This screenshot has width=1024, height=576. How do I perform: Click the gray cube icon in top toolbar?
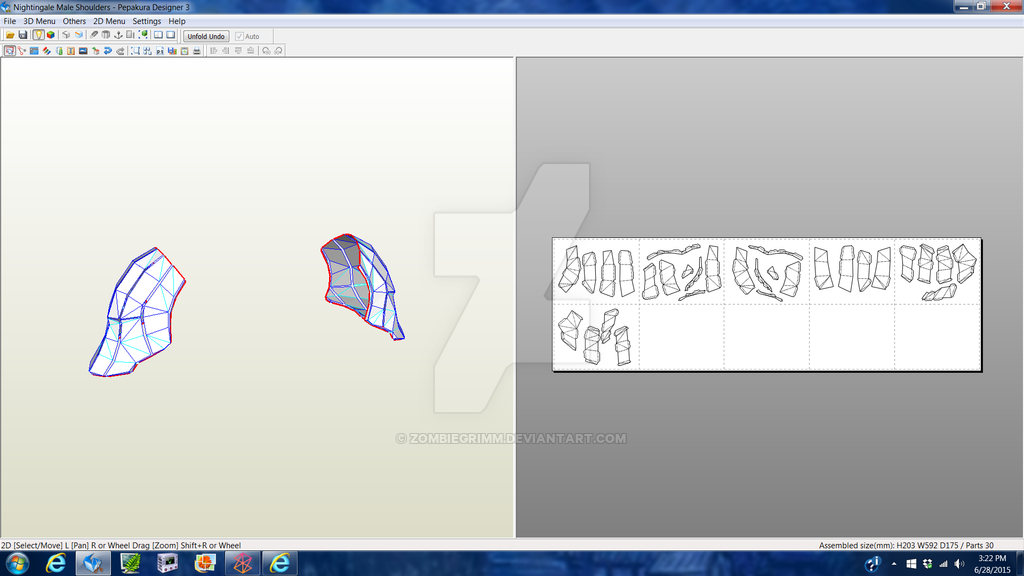[66, 35]
